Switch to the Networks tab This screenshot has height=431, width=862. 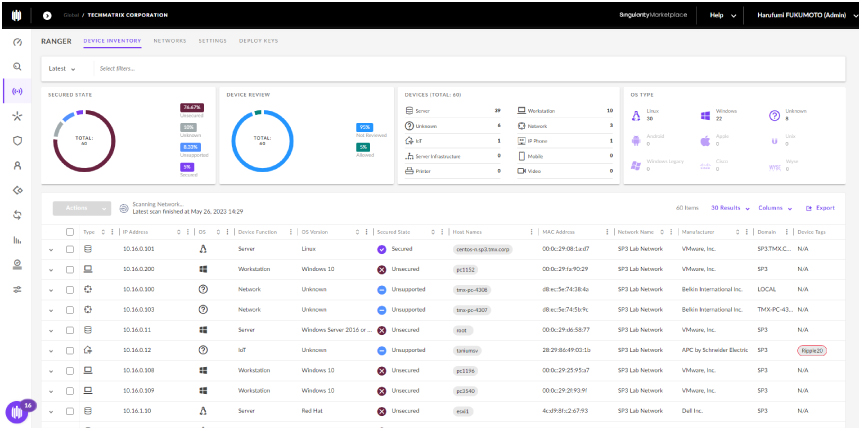pos(170,41)
